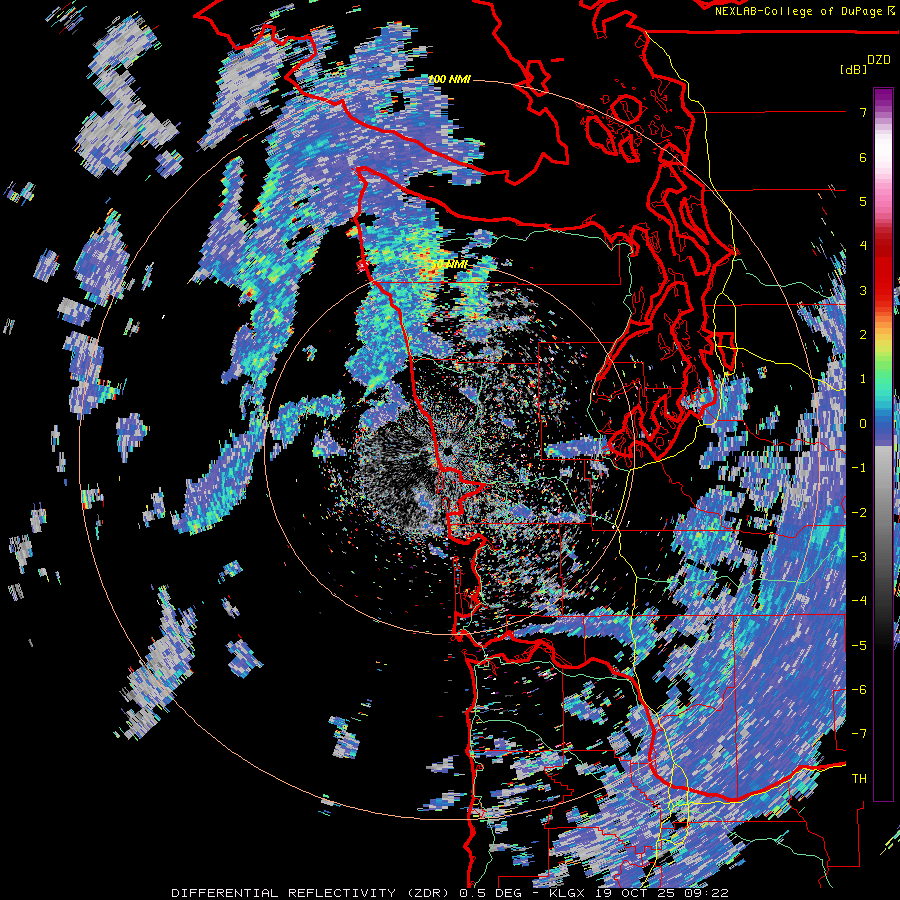Click the [dB] units label
Screen dimensions: 900x900
(853, 69)
